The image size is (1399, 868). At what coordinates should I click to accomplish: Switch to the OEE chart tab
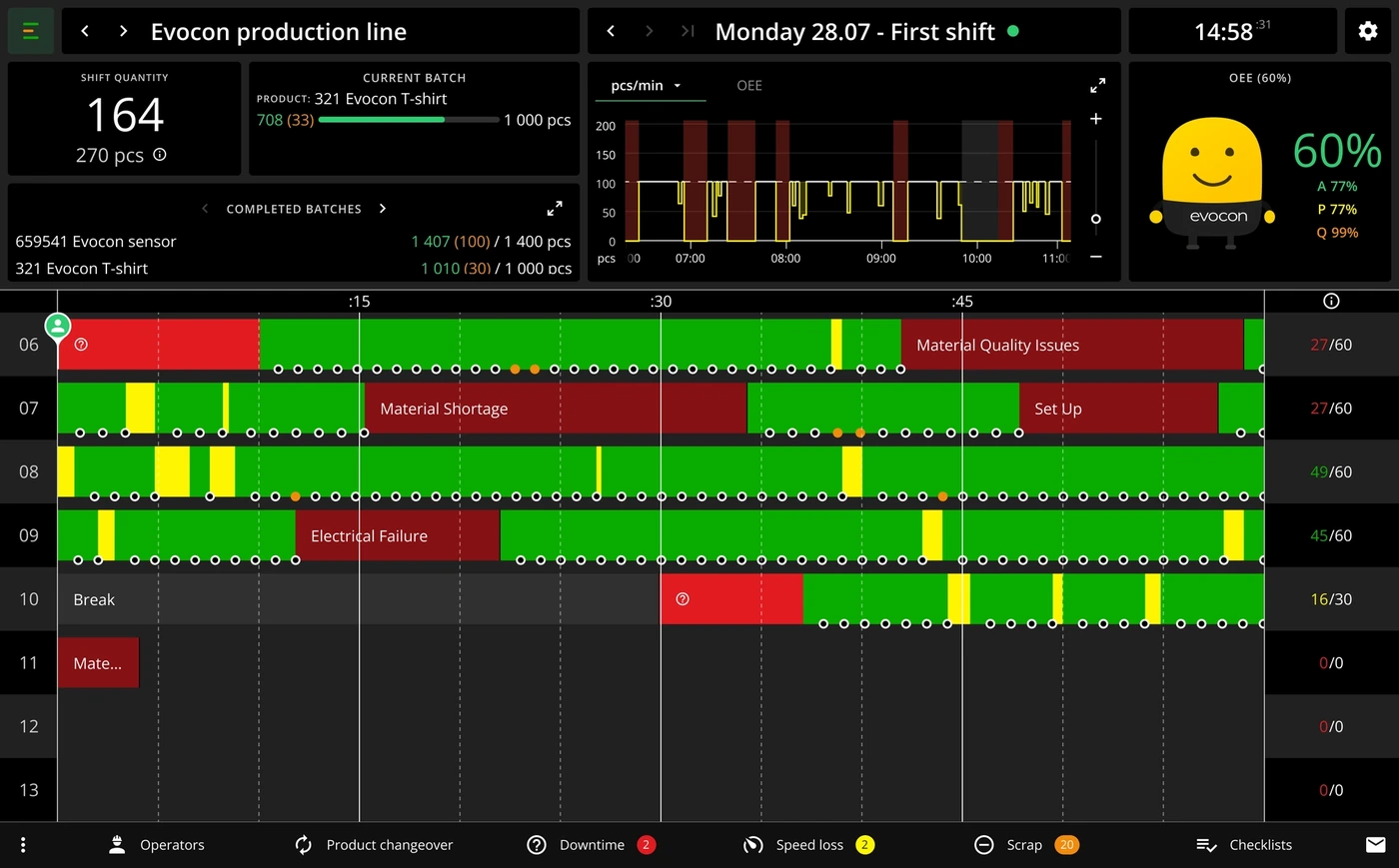(x=749, y=86)
